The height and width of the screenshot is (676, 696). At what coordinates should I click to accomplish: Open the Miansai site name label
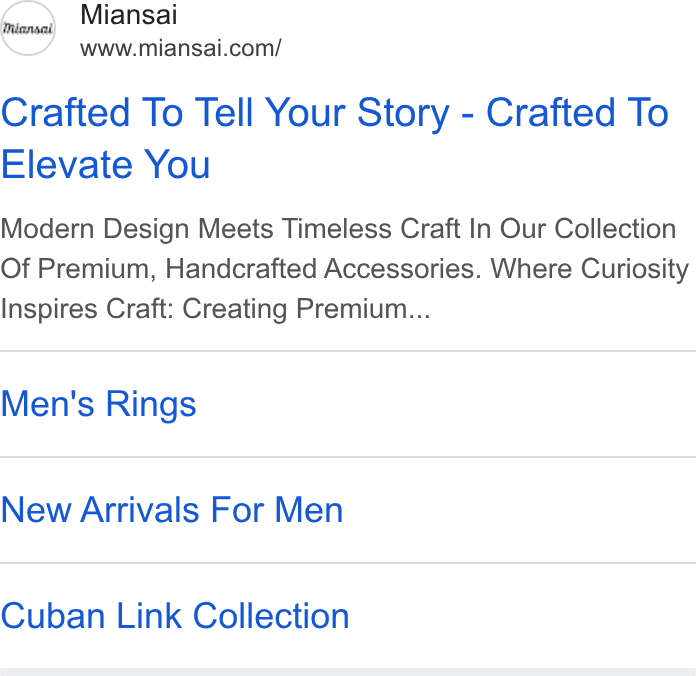point(129,15)
